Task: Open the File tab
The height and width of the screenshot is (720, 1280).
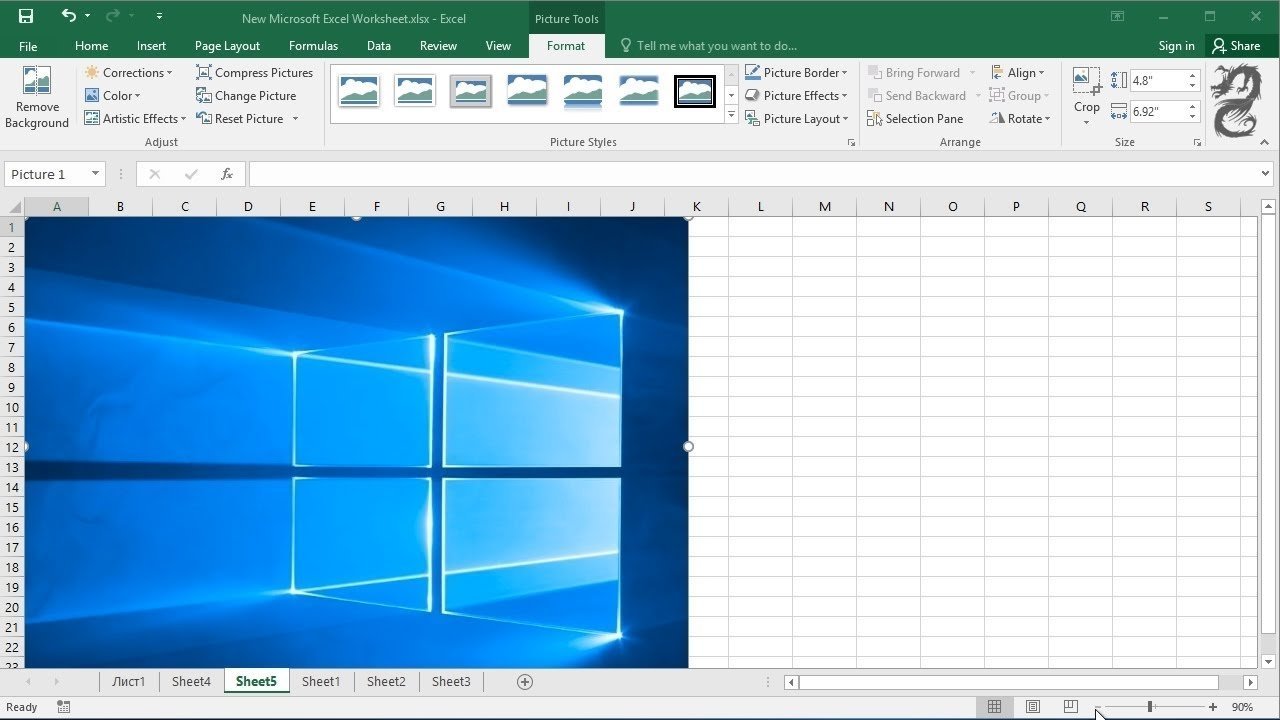Action: click(28, 46)
